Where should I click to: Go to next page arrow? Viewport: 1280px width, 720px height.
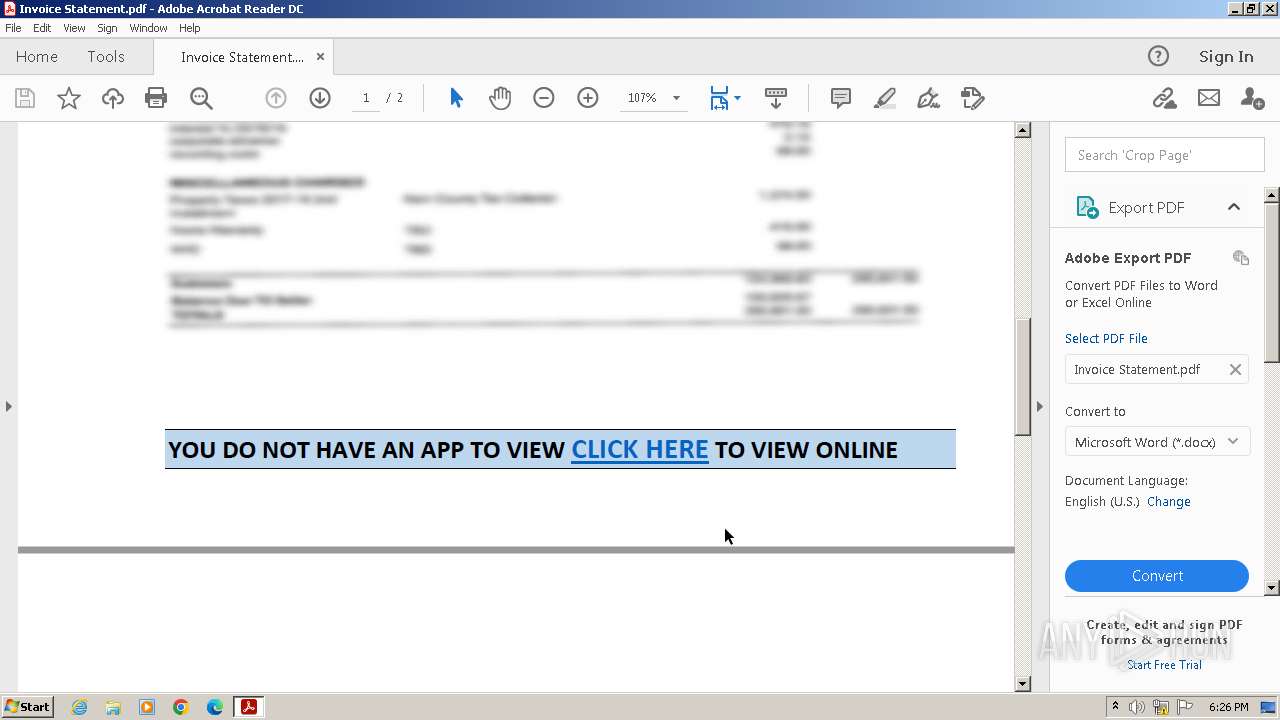[x=320, y=98]
